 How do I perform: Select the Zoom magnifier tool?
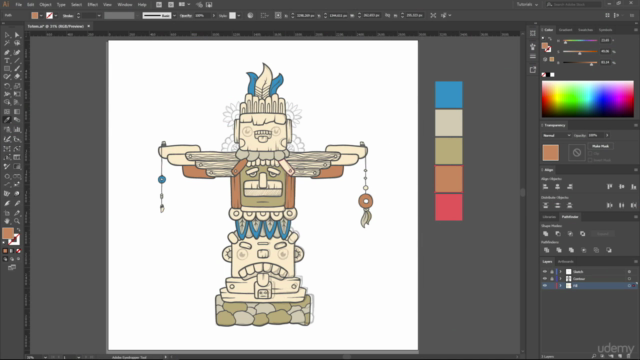(17, 221)
